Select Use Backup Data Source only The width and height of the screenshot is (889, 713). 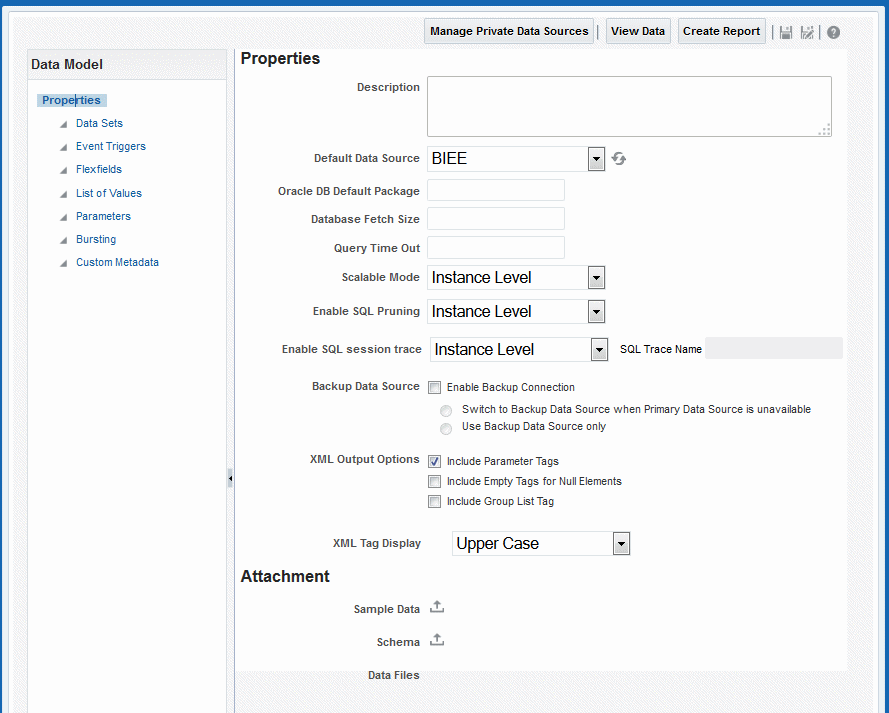(x=446, y=429)
